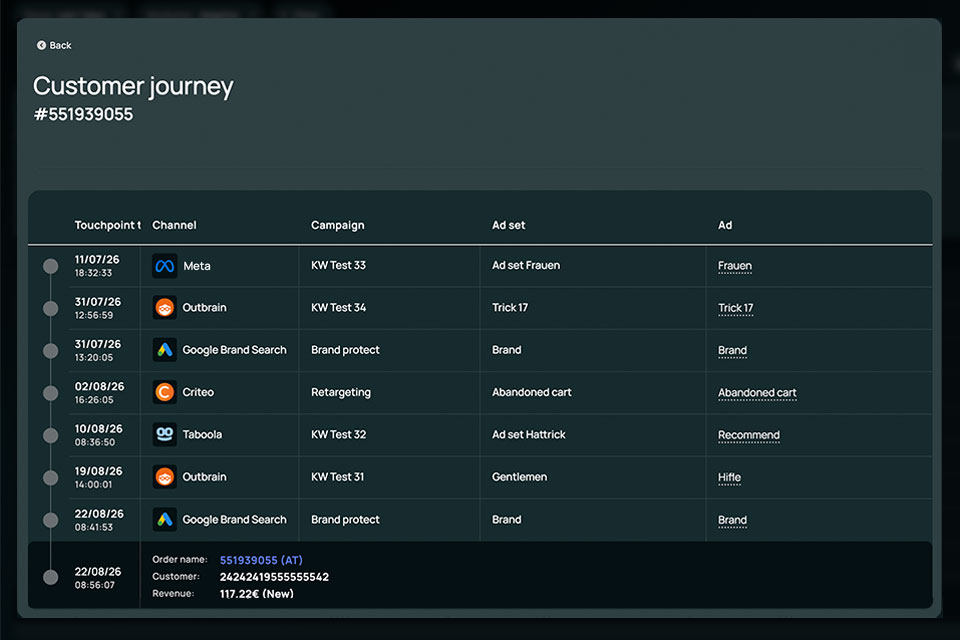Click the KW Test 33 campaign cell
Image resolution: width=960 pixels, height=640 pixels.
338,265
